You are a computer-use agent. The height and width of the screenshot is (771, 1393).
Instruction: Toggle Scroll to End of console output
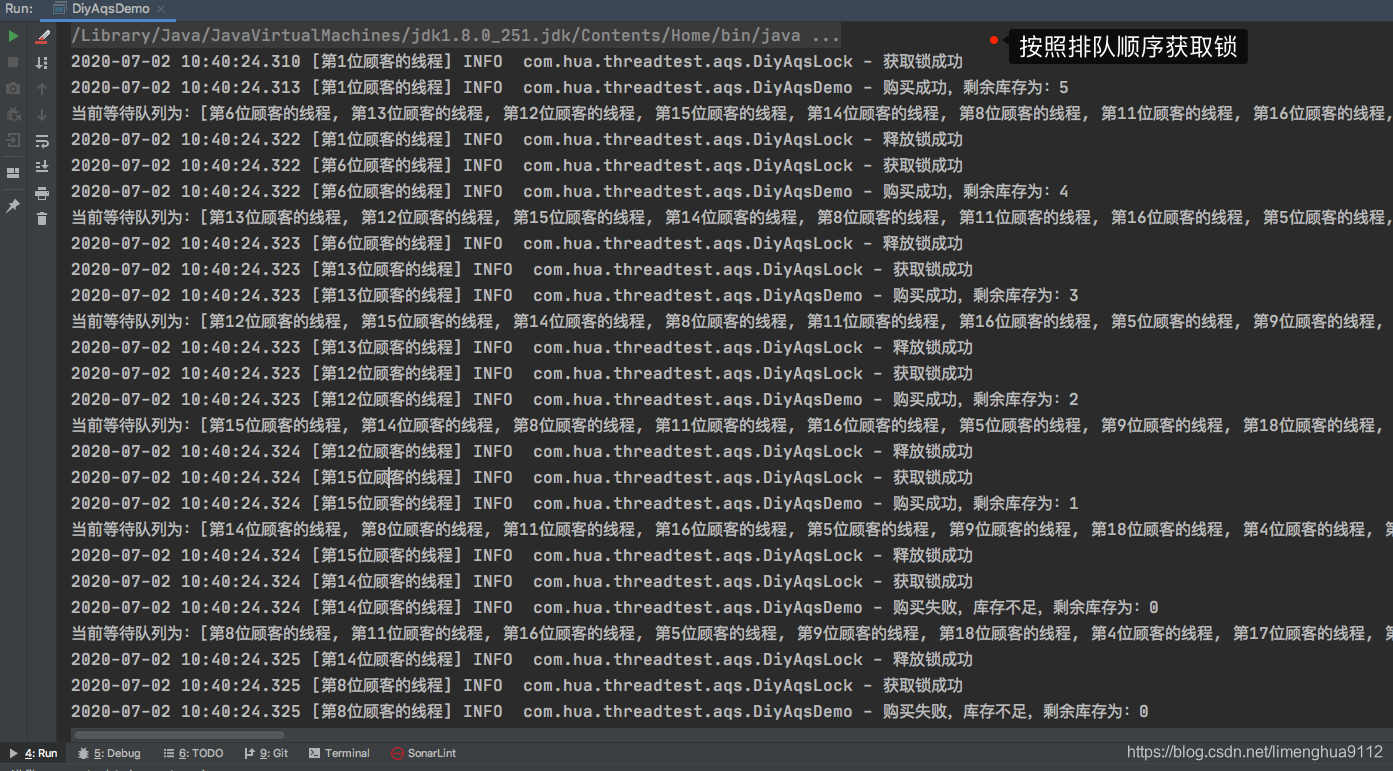tap(42, 166)
